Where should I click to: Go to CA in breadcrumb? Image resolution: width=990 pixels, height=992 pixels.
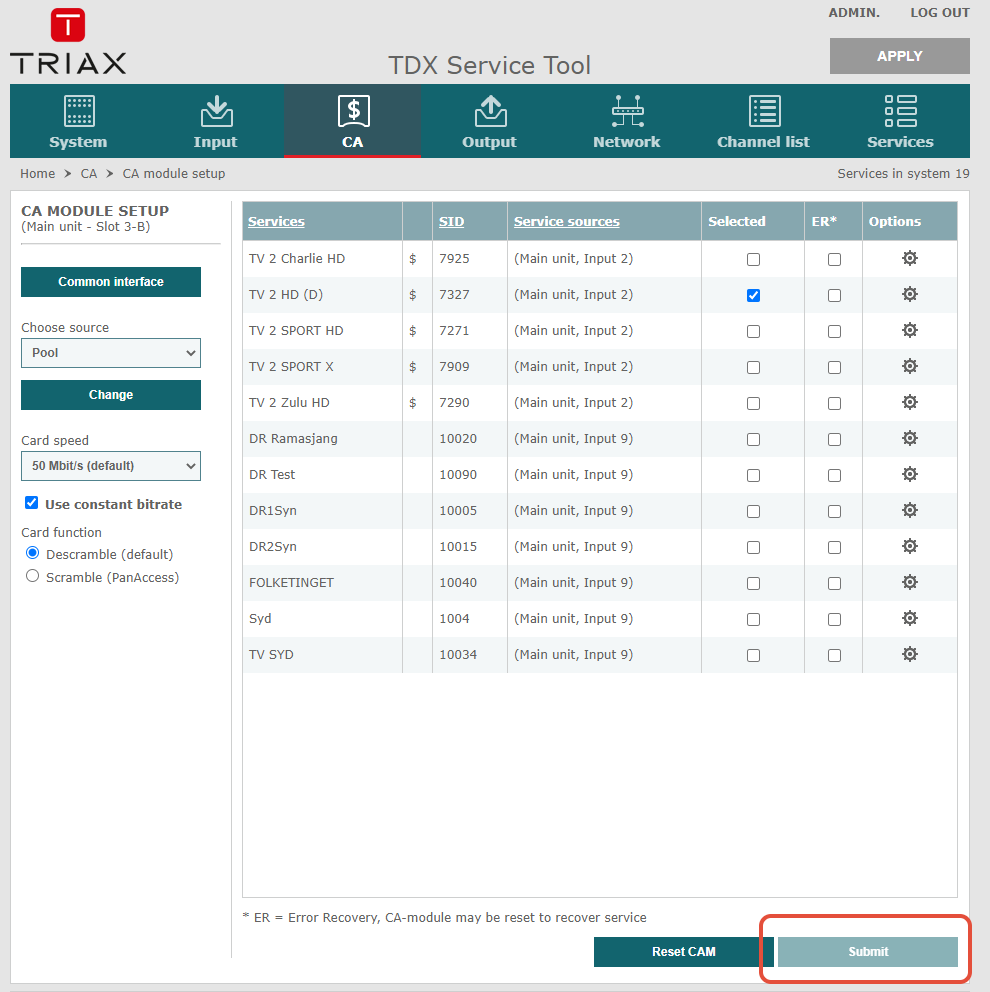pos(89,173)
